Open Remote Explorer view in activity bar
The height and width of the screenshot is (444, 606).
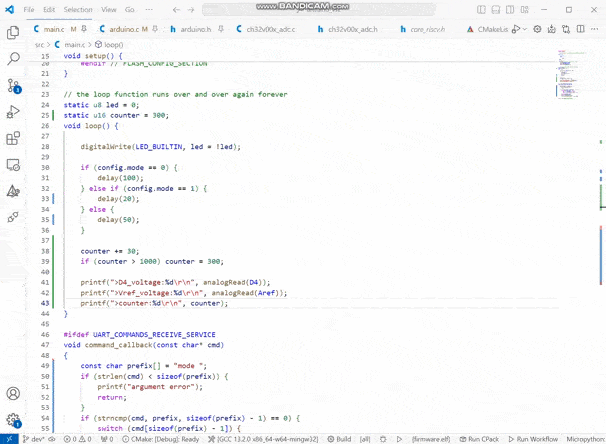click(13, 165)
